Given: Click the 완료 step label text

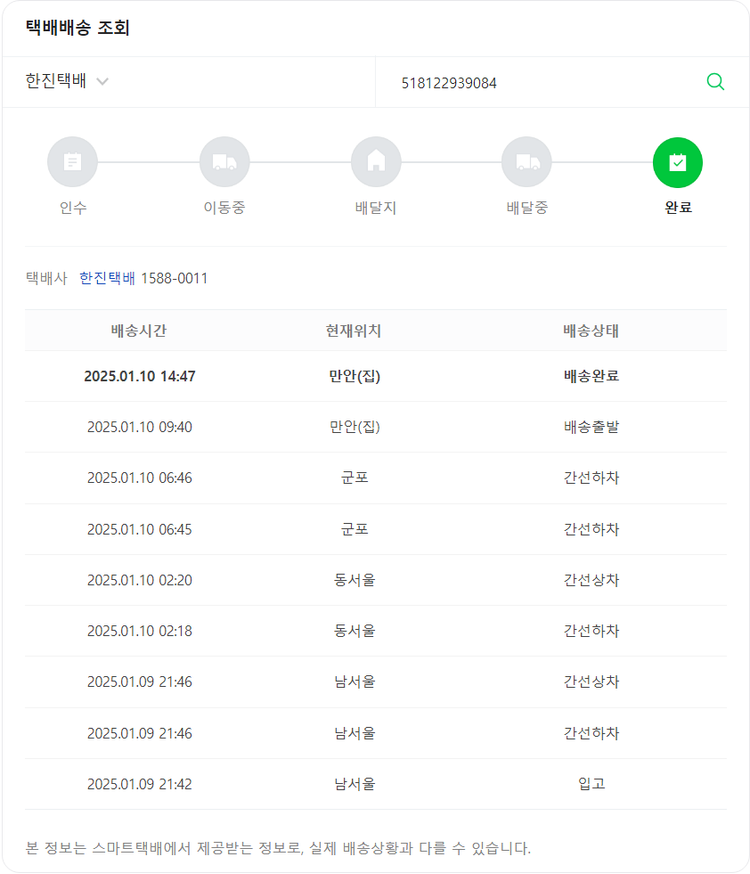Looking at the screenshot, I should pyautogui.click(x=678, y=208).
